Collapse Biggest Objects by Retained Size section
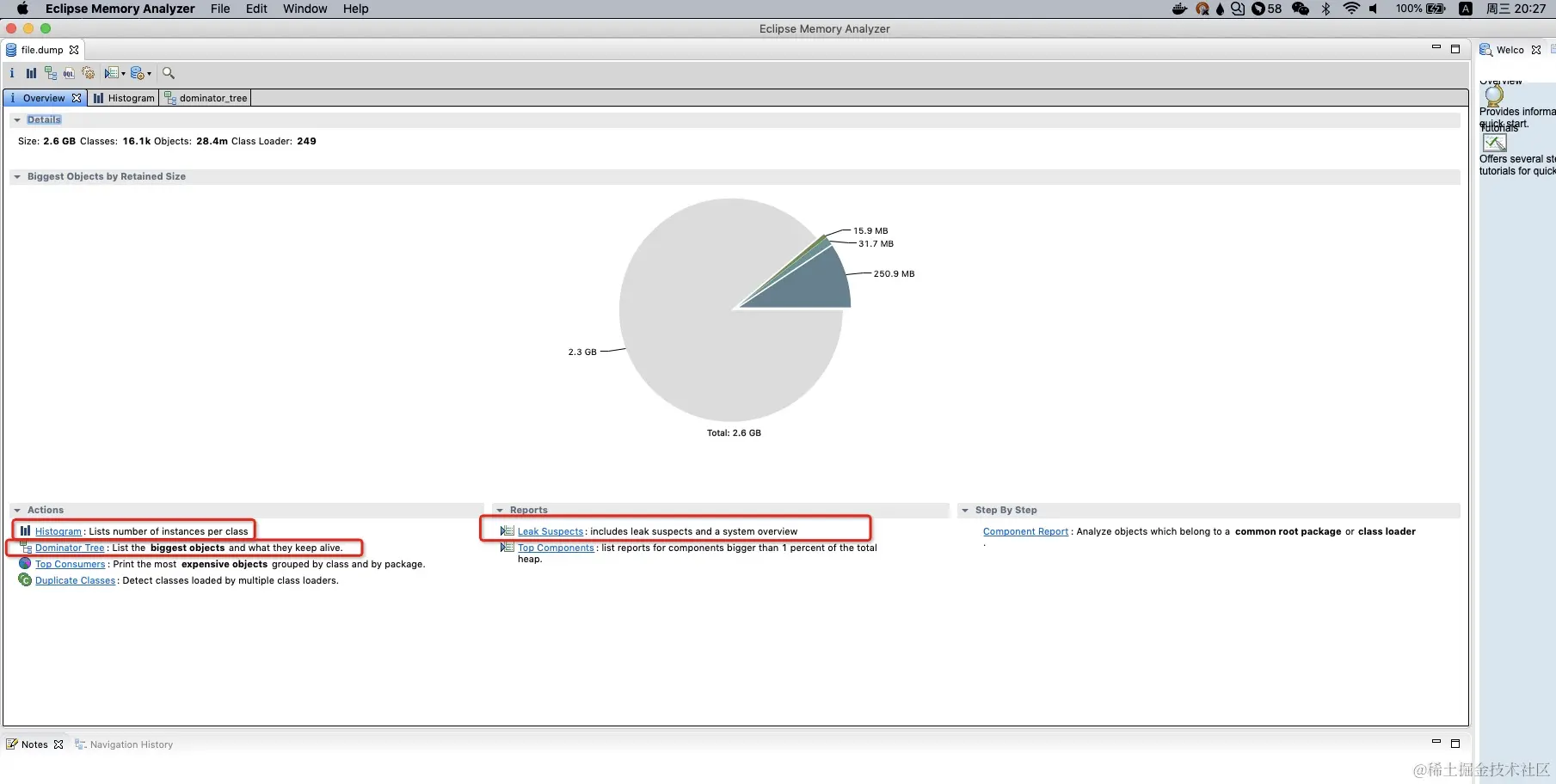Screen dimensions: 1556x784 tap(17, 176)
